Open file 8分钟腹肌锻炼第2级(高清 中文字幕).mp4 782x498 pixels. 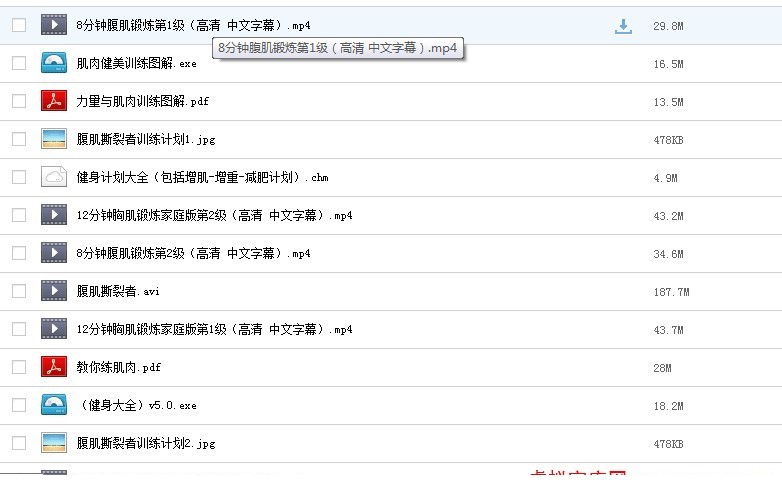point(193,253)
